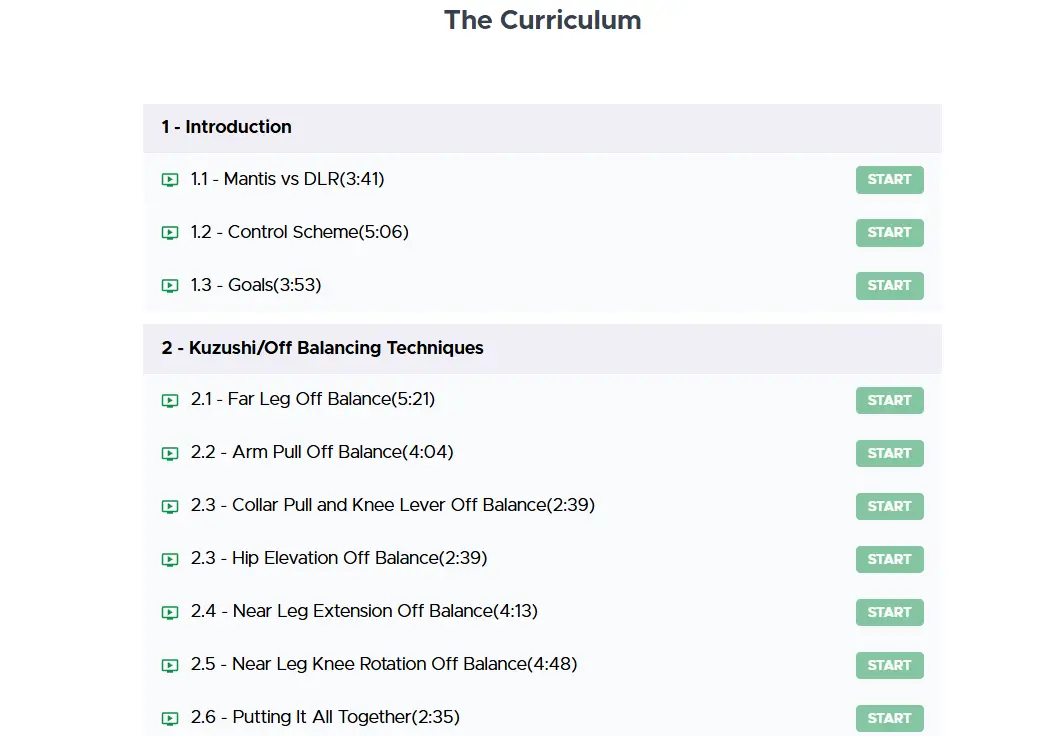
Task: Select the Near Leg Knee Rotation Off Balance title
Action: [x=384, y=664]
